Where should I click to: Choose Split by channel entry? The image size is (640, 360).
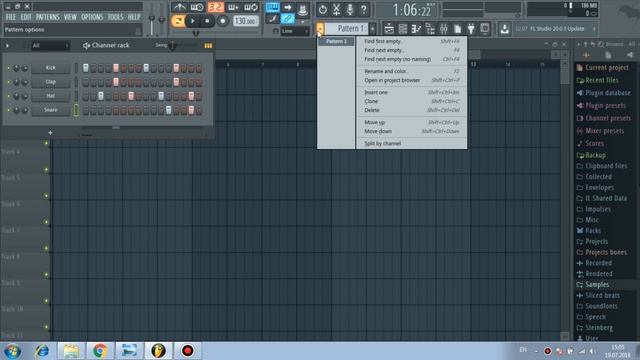pos(411,144)
